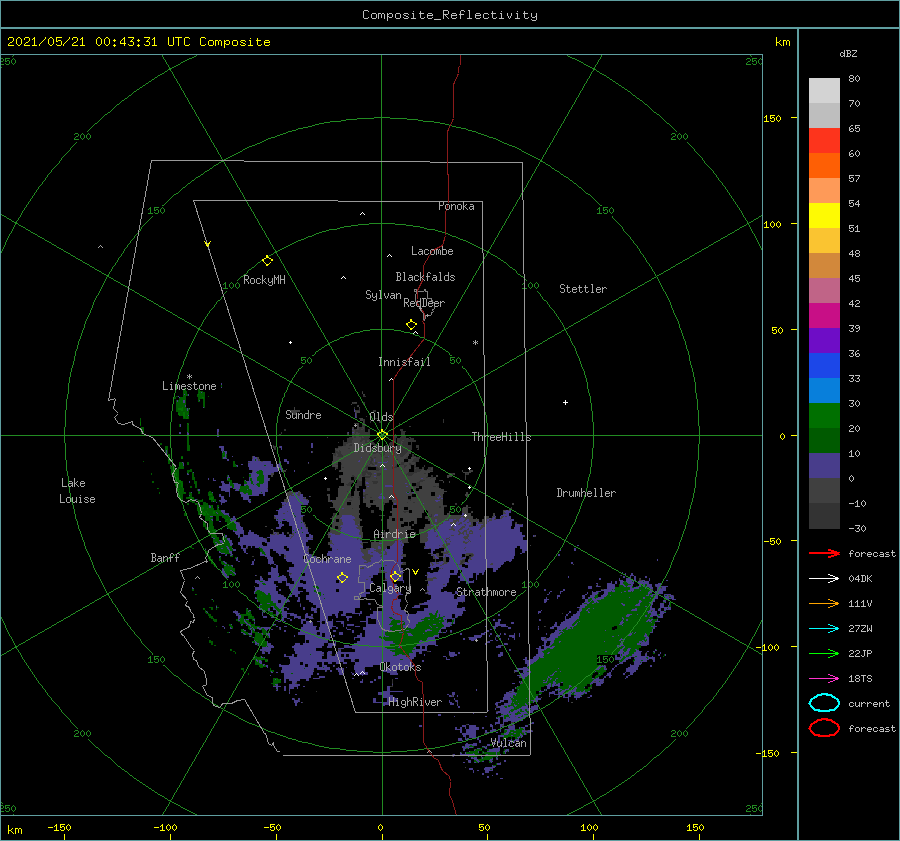
Task: Select the red 65 dBZ color swatch
Action: pos(824,140)
